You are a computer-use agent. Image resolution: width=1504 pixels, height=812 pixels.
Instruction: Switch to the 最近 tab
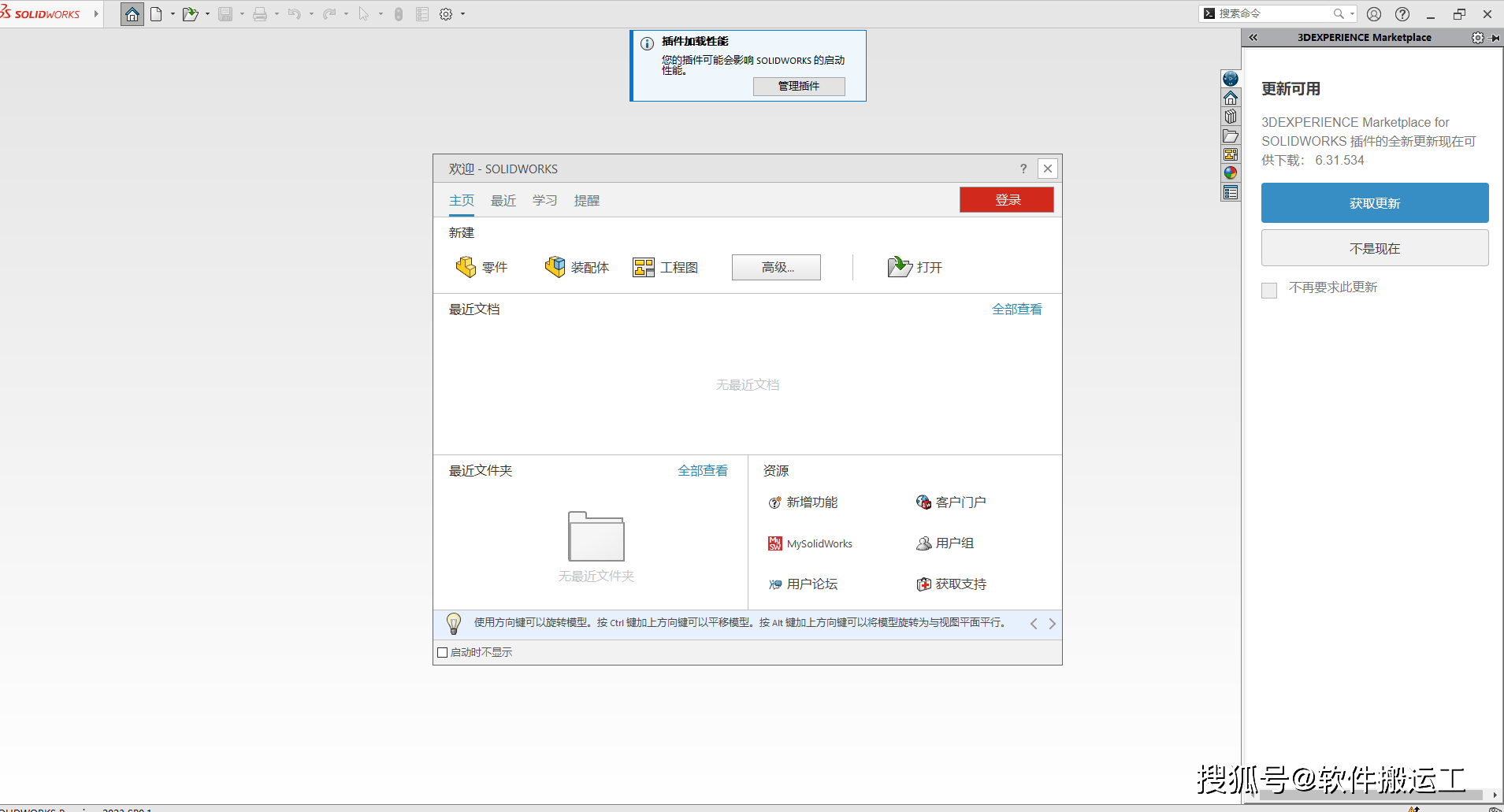pyautogui.click(x=503, y=201)
